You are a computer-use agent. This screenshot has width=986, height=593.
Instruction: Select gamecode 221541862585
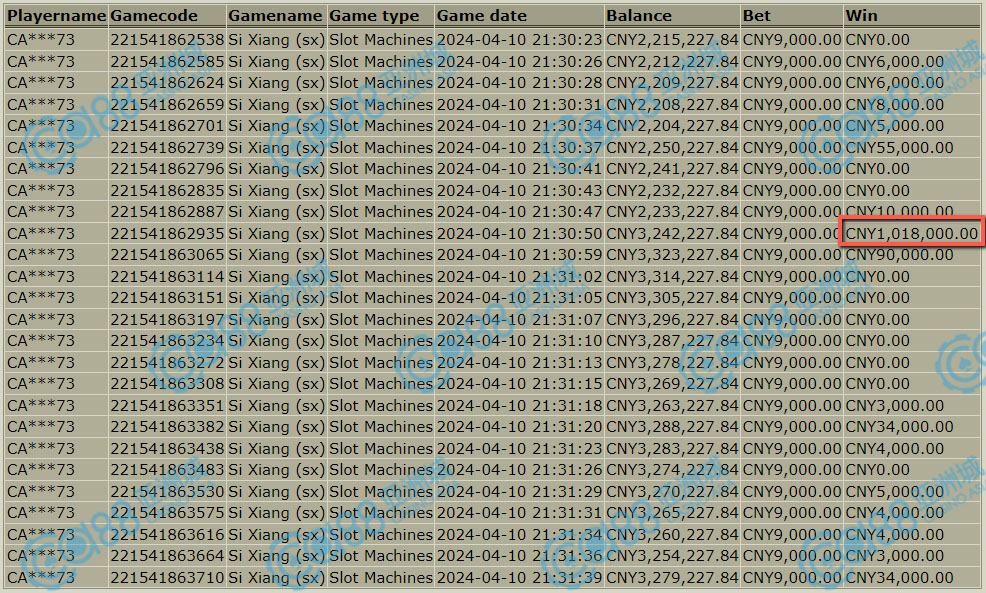[x=167, y=62]
